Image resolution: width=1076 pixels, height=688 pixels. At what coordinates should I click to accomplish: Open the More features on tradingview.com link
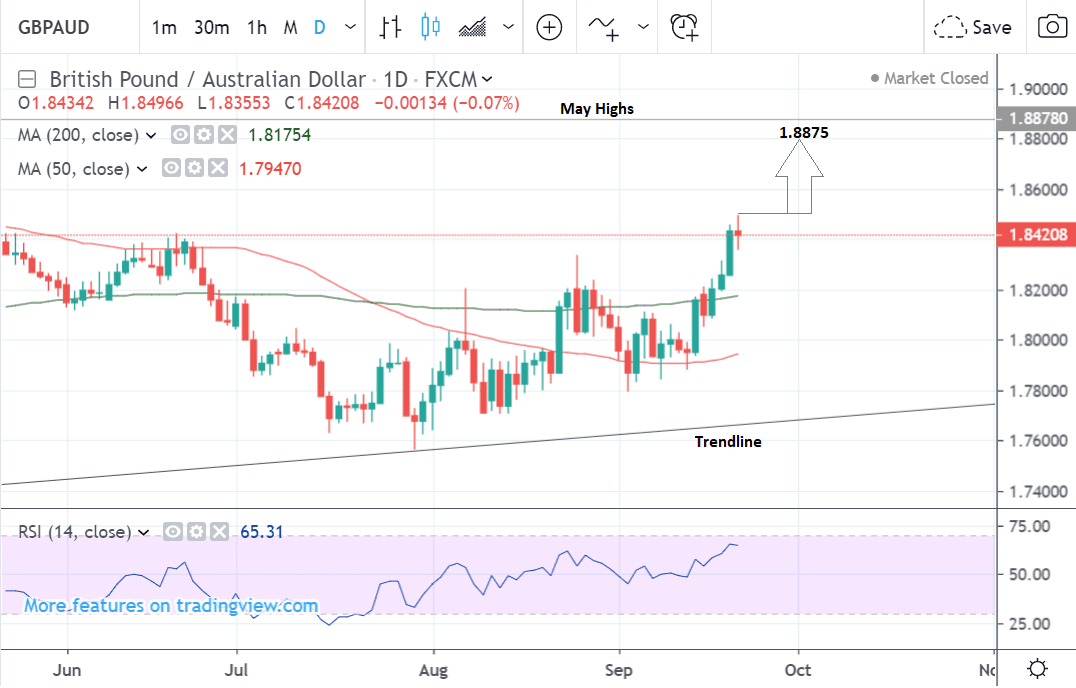point(171,605)
